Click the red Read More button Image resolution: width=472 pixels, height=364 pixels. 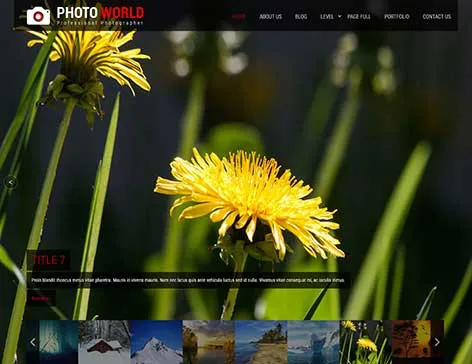coord(40,298)
